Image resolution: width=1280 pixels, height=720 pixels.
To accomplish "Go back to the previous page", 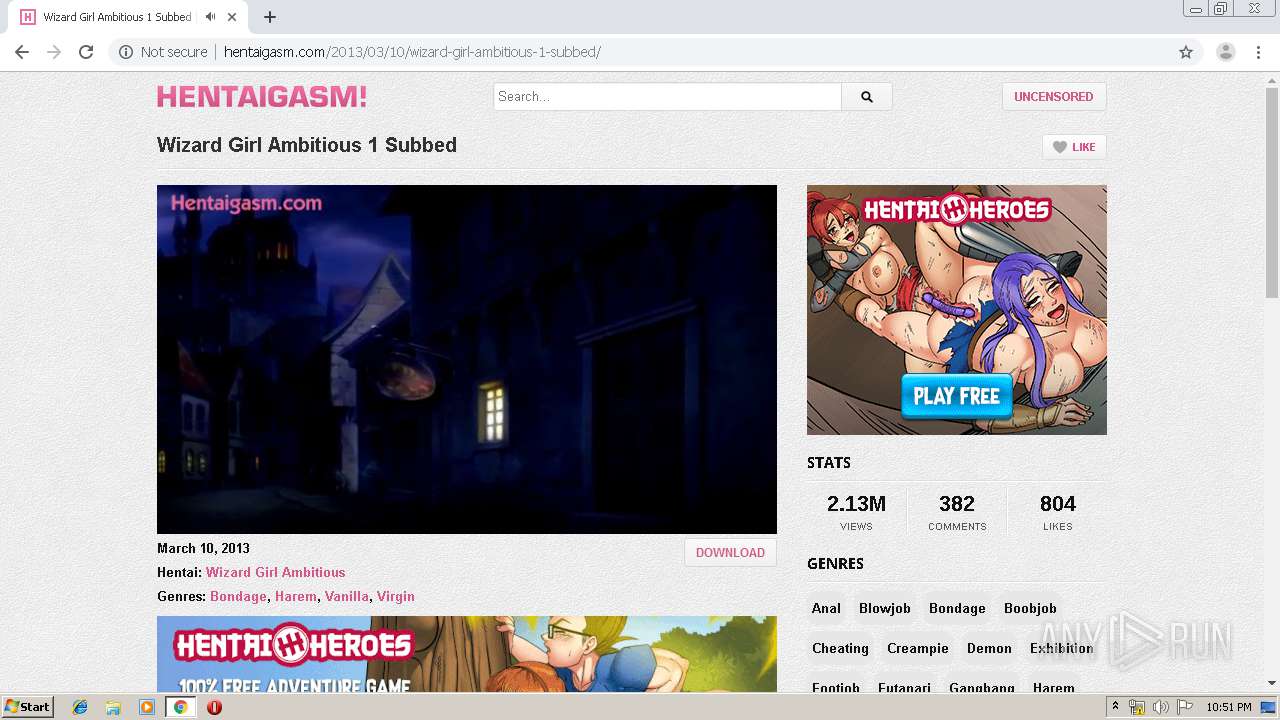I will coord(21,52).
